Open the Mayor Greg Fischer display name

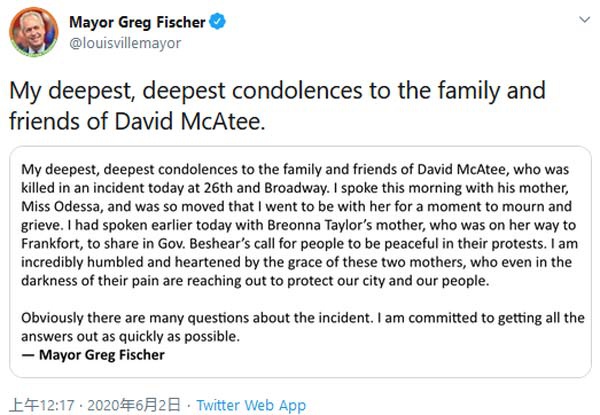click(x=137, y=22)
